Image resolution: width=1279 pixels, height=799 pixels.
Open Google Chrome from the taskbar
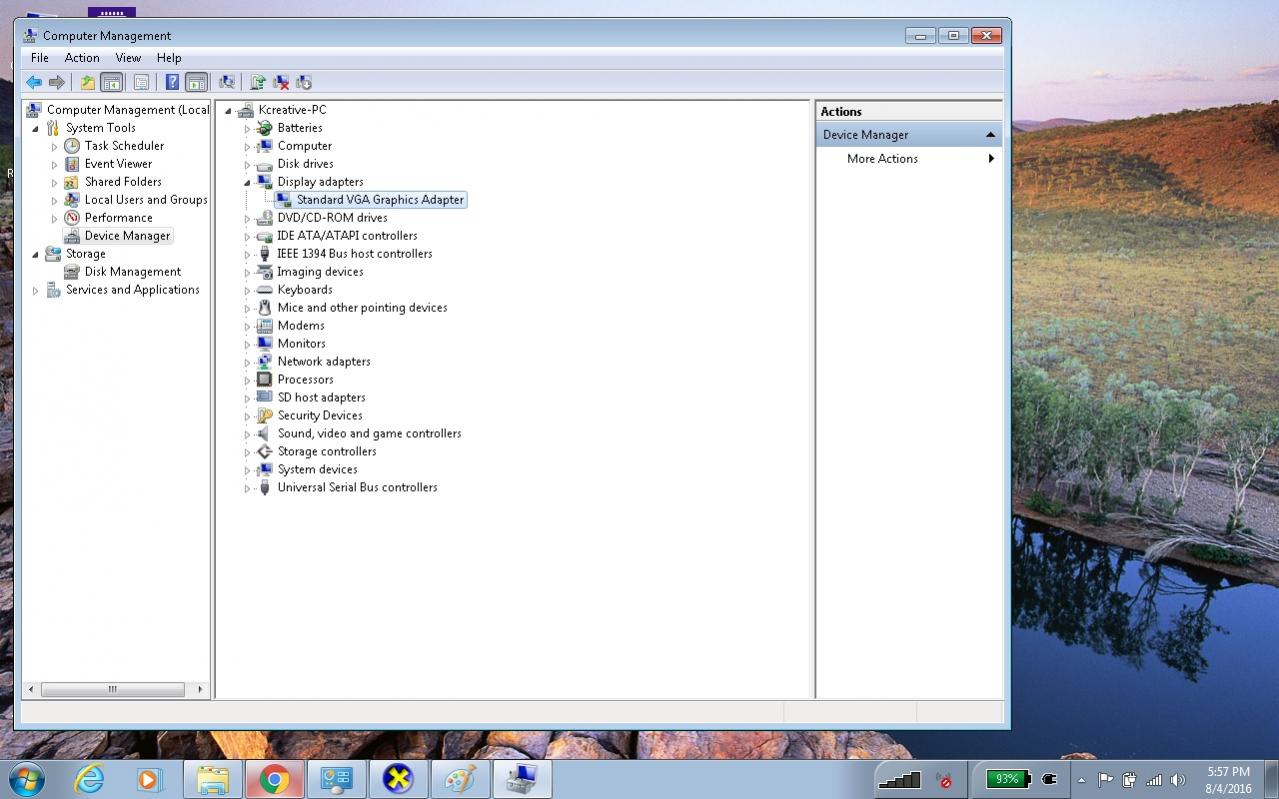click(274, 779)
